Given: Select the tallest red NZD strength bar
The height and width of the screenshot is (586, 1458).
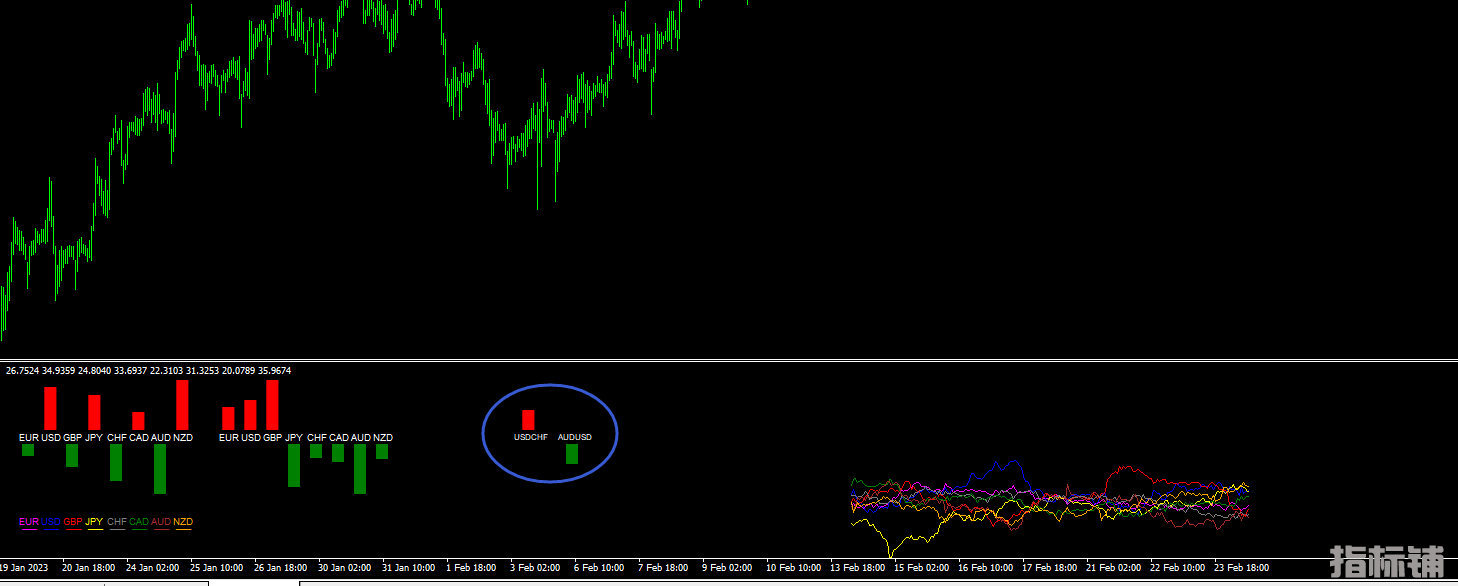Looking at the screenshot, I should coord(182,405).
